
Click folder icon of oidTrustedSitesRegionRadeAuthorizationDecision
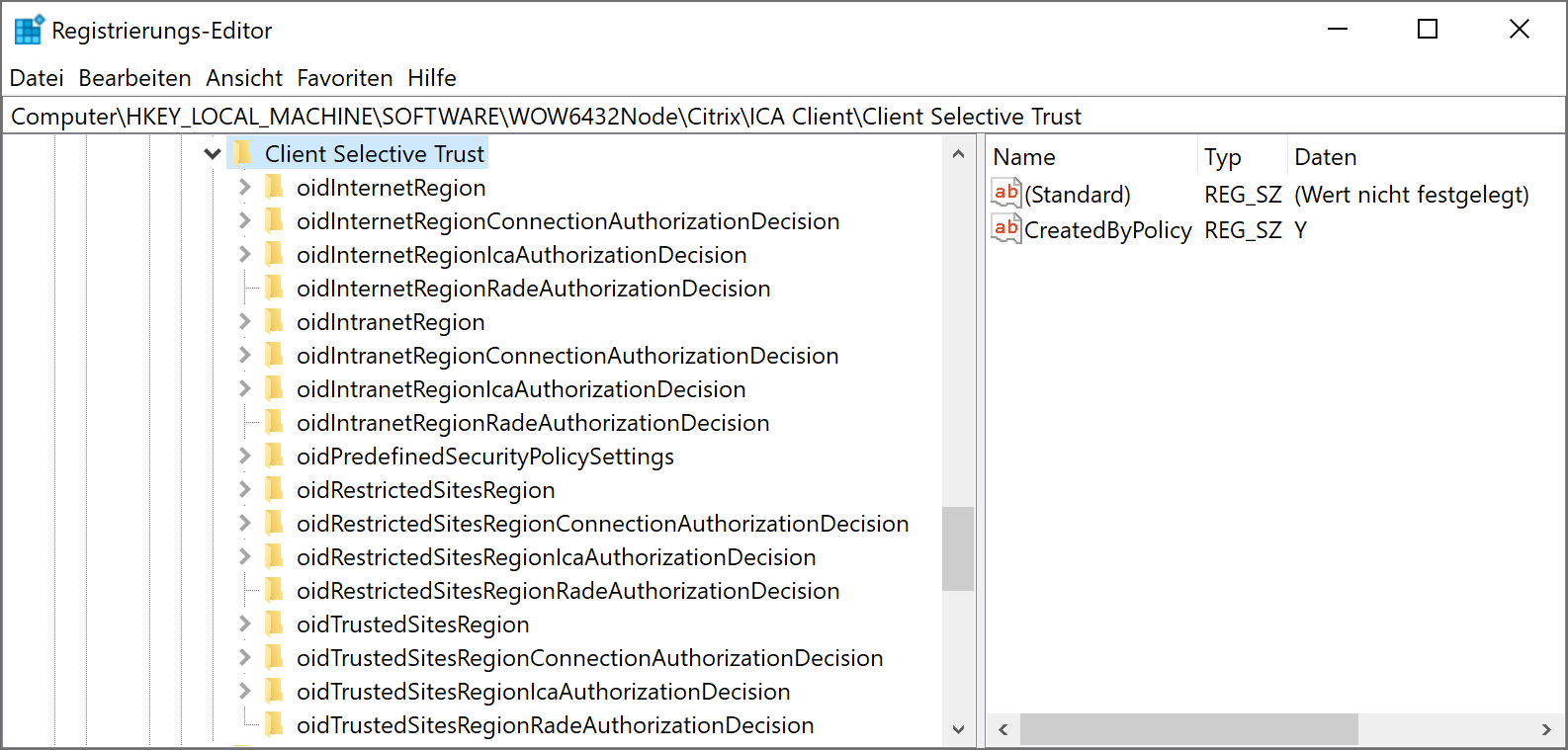(x=275, y=725)
